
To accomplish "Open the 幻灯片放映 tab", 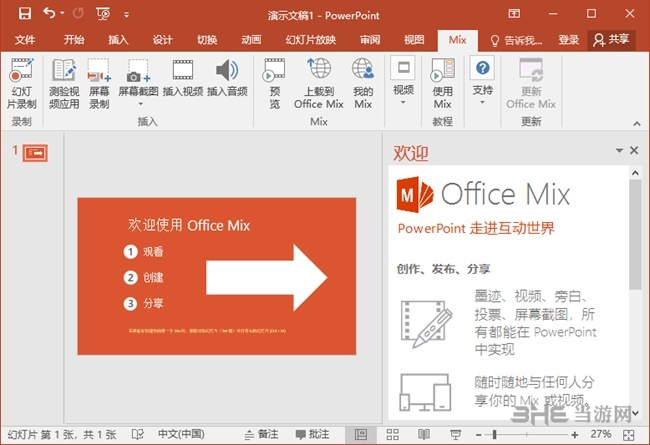I will [310, 40].
